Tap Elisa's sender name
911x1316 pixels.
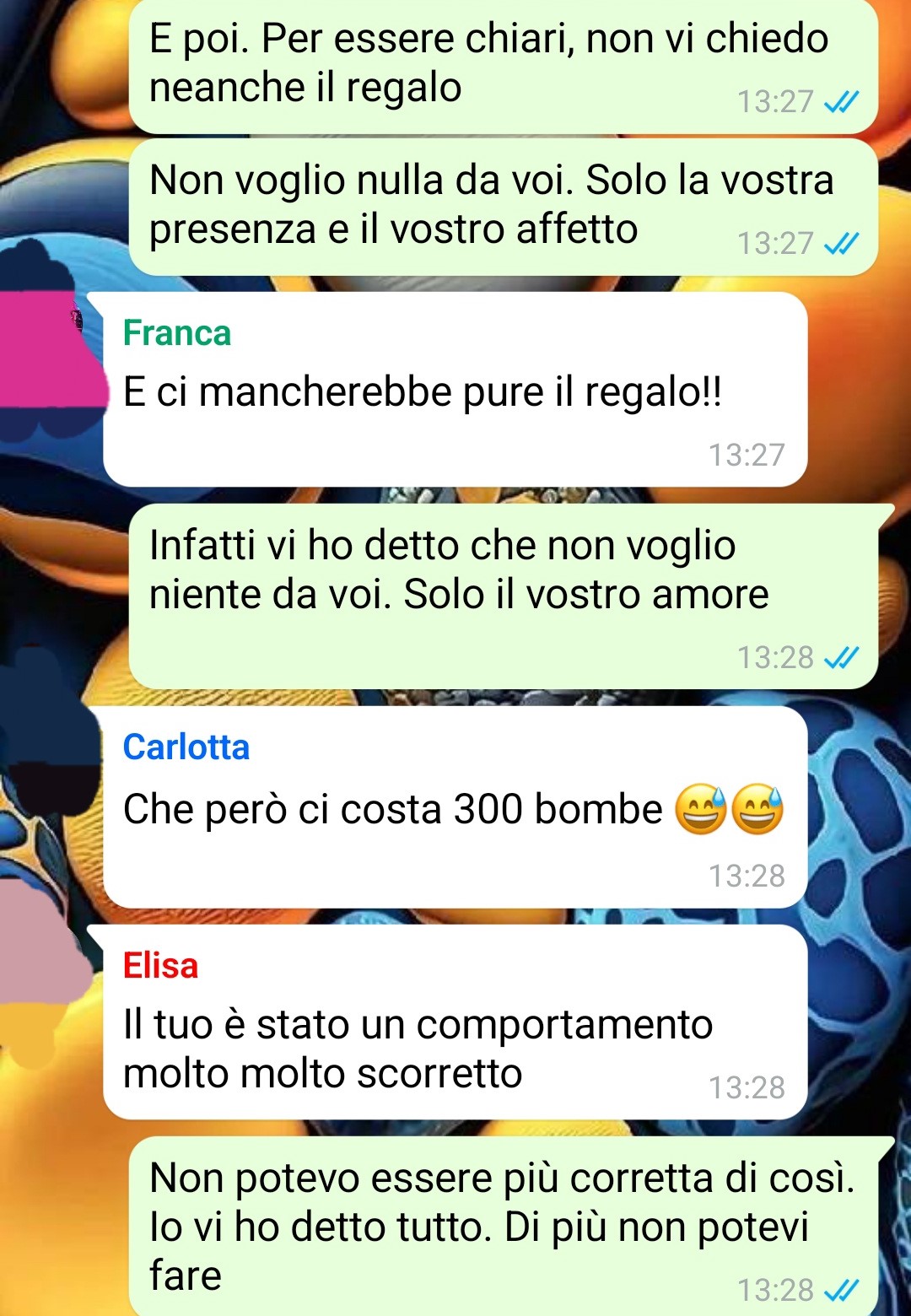(160, 966)
